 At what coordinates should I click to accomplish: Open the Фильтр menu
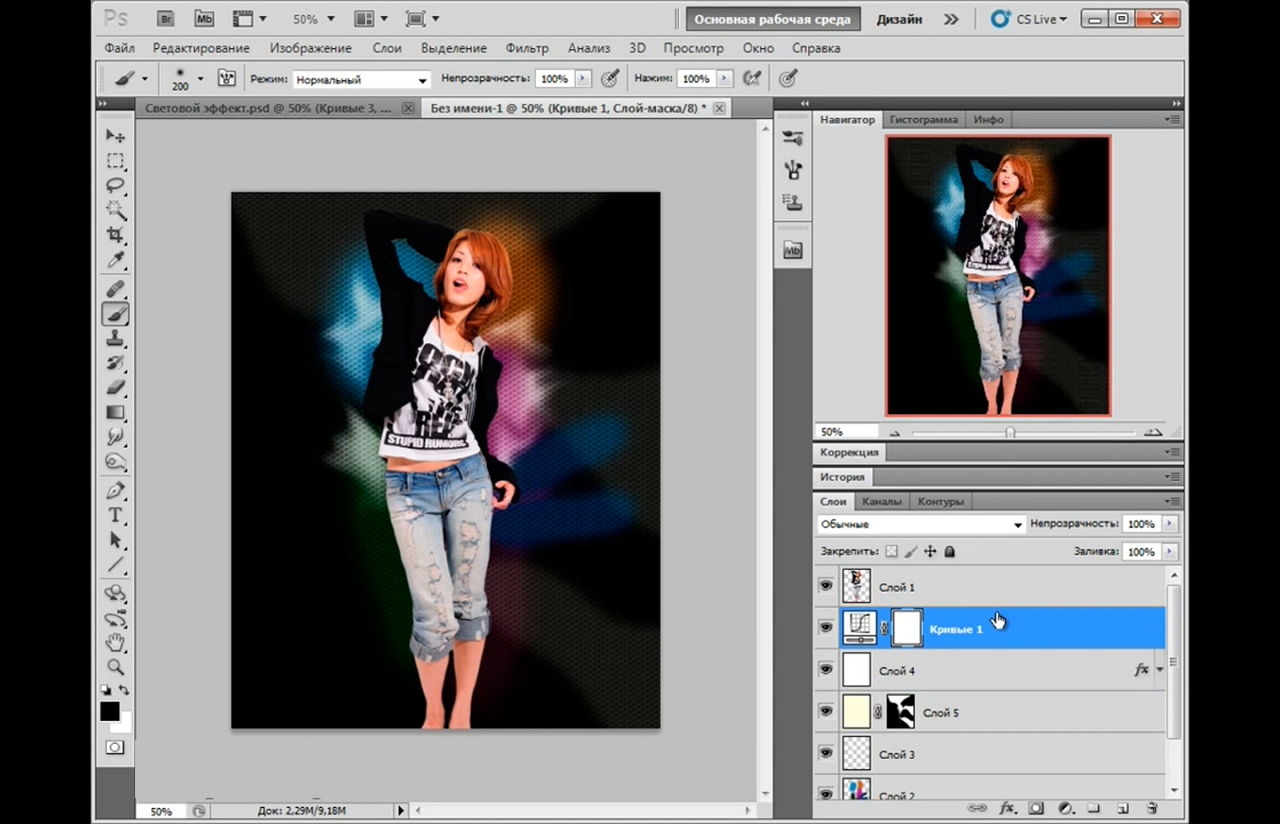click(527, 48)
